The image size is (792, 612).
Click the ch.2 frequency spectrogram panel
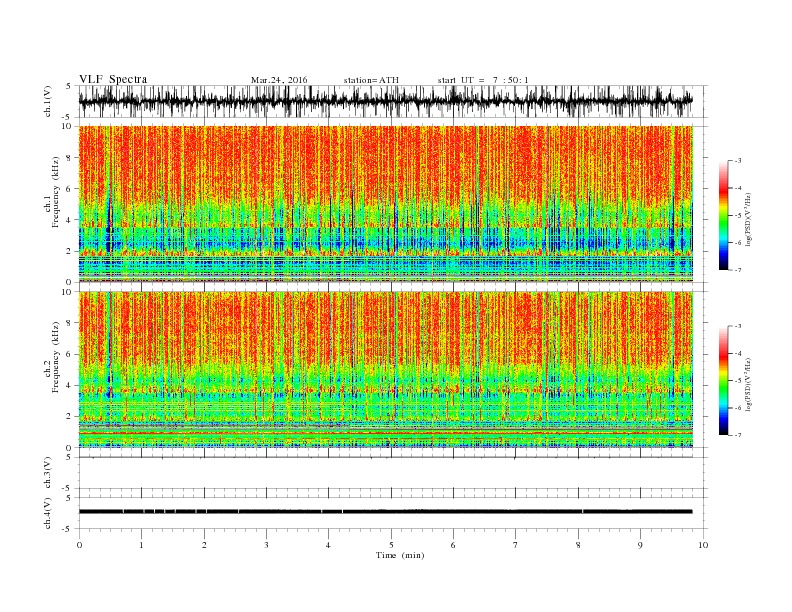click(386, 369)
